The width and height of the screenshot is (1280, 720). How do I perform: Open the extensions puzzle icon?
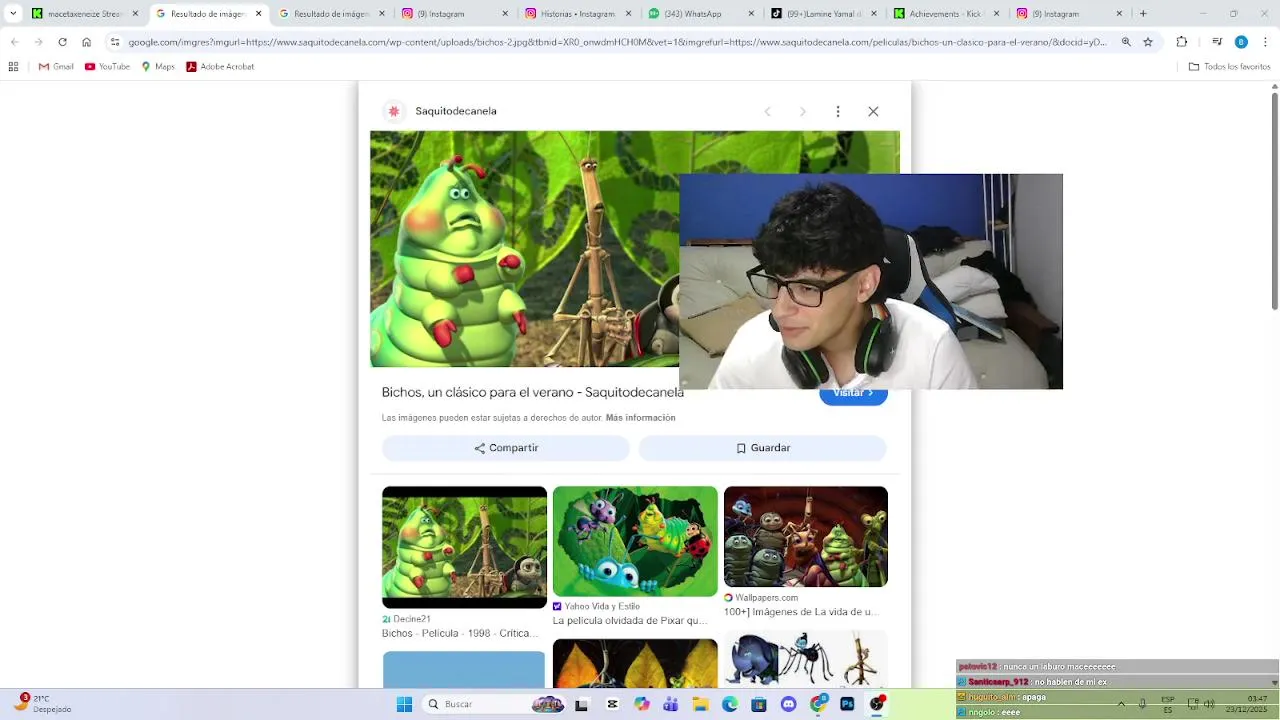[x=1182, y=42]
